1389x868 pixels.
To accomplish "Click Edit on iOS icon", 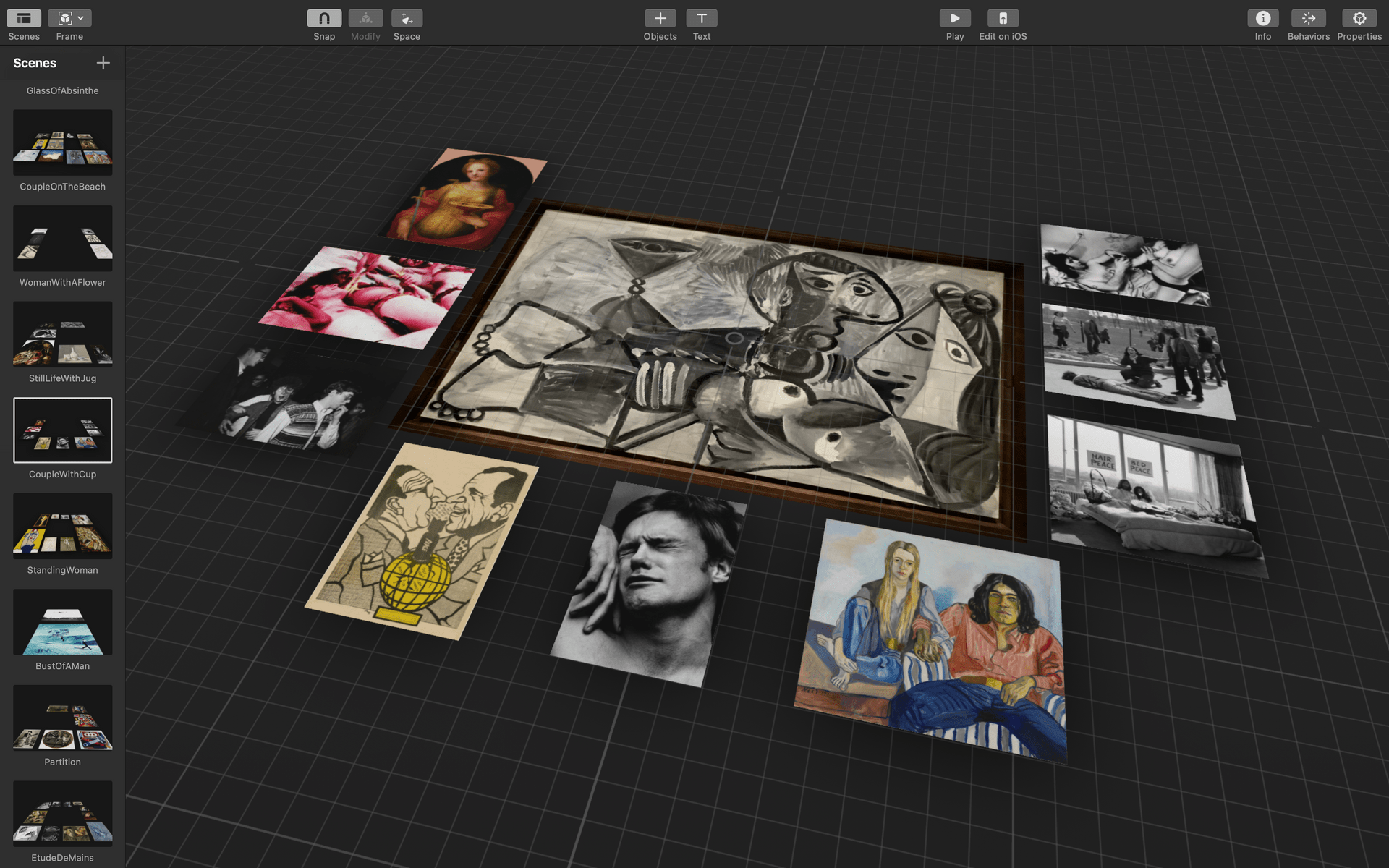I will click(1003, 18).
